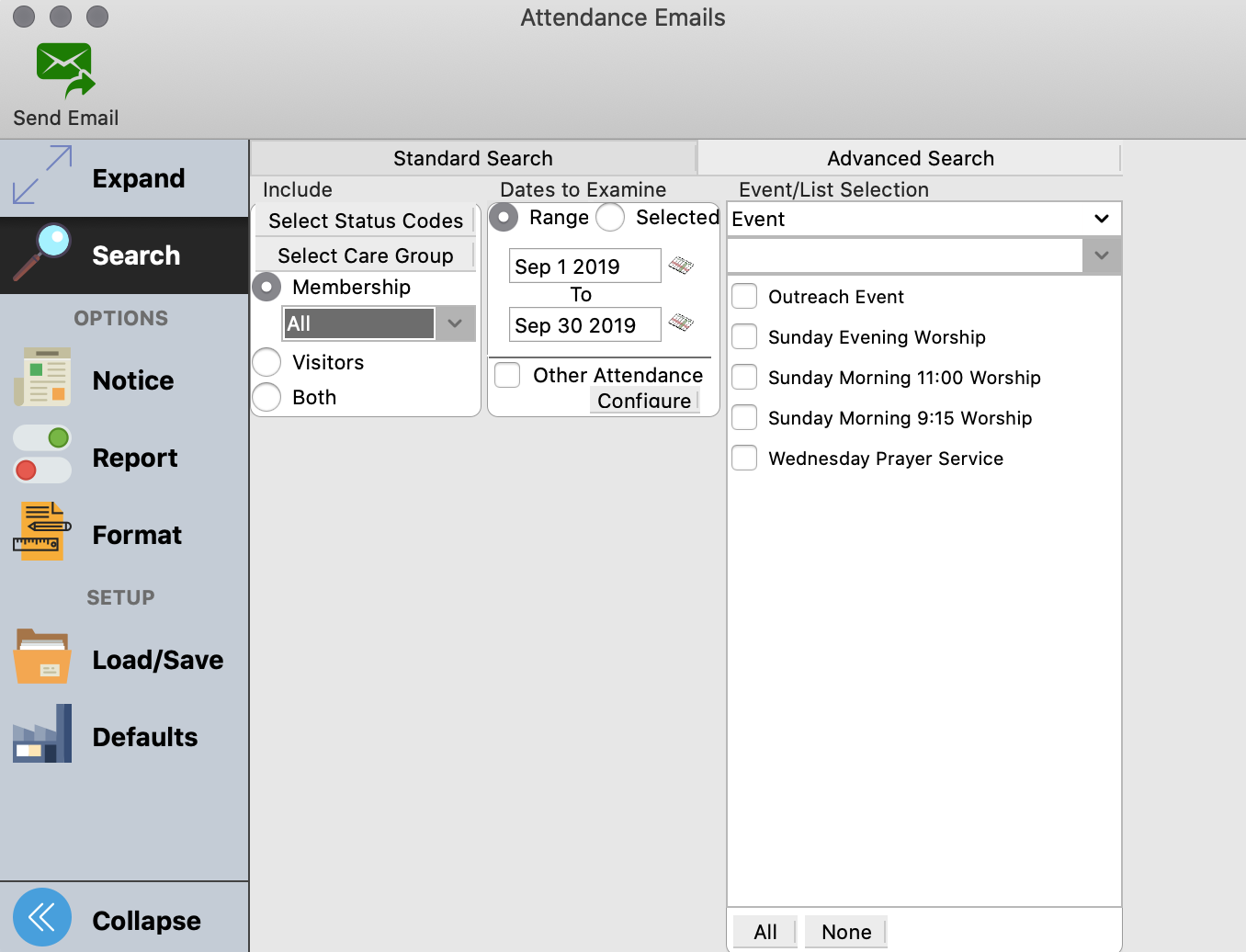Select the Visitors radio button

(266, 362)
